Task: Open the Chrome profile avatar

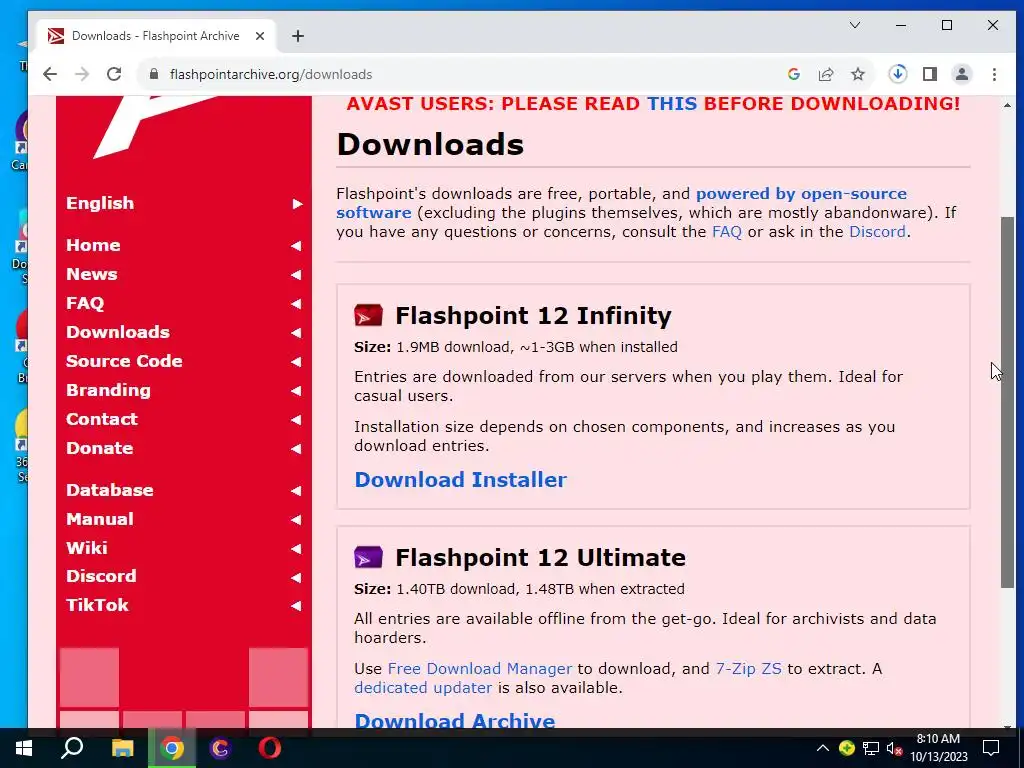Action: [962, 74]
